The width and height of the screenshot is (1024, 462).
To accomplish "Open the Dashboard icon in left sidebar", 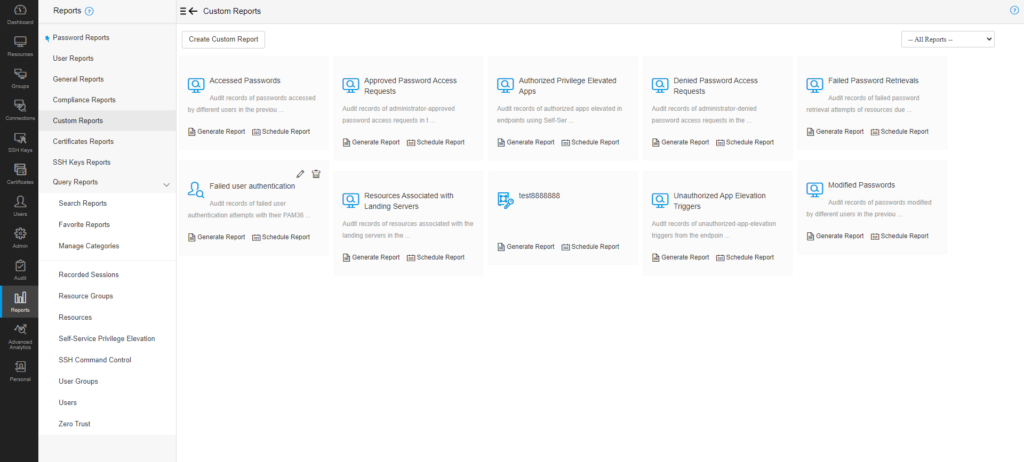I will [x=19, y=14].
